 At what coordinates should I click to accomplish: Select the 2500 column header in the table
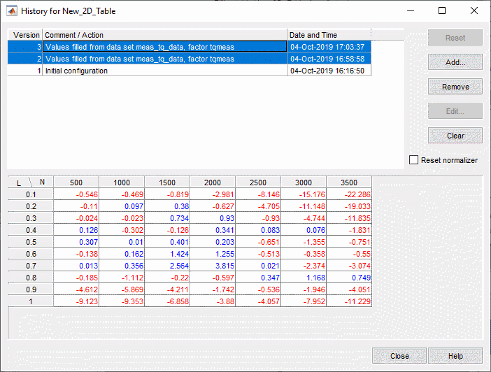pos(258,182)
